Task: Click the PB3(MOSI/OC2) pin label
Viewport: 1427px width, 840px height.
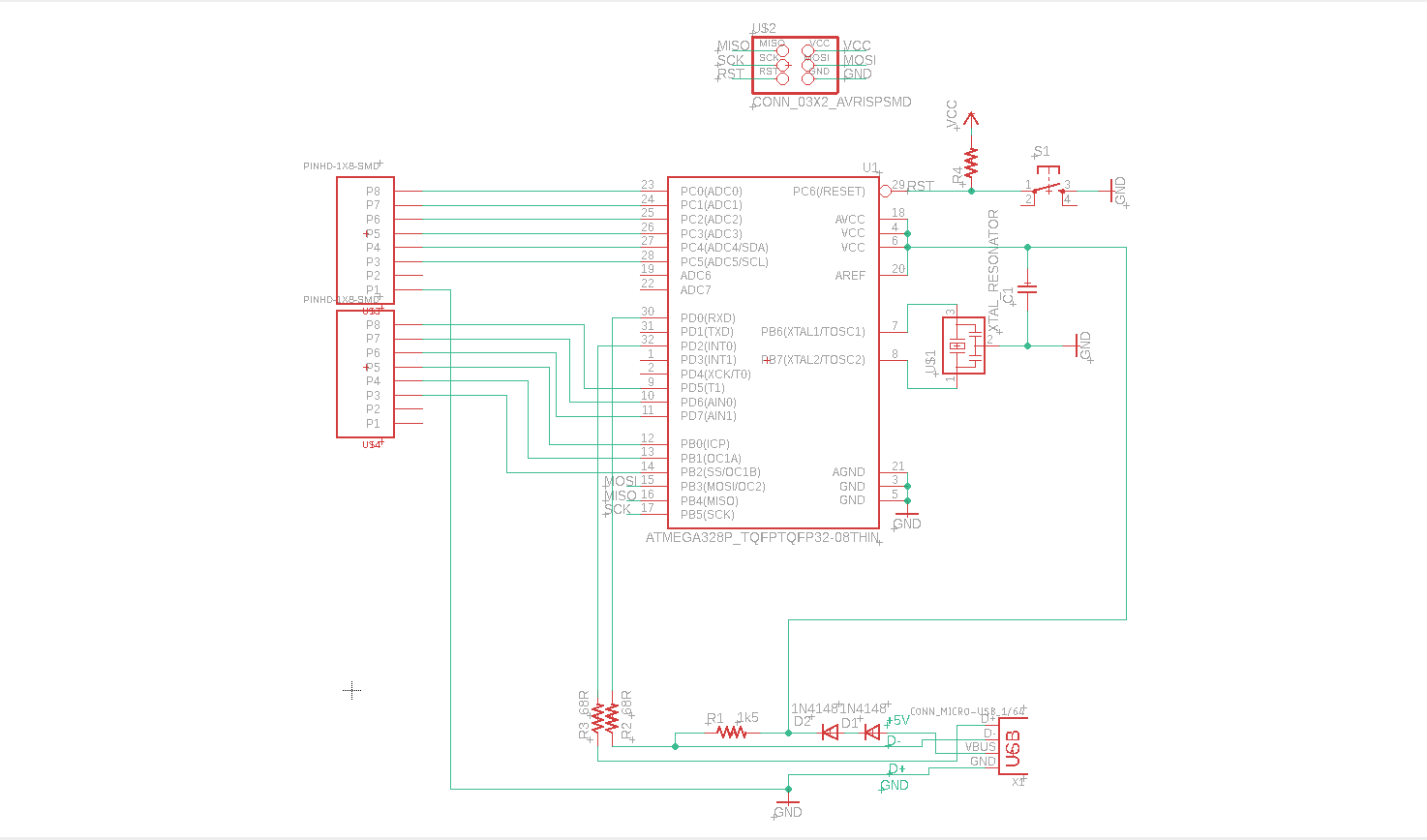Action: tap(723, 487)
